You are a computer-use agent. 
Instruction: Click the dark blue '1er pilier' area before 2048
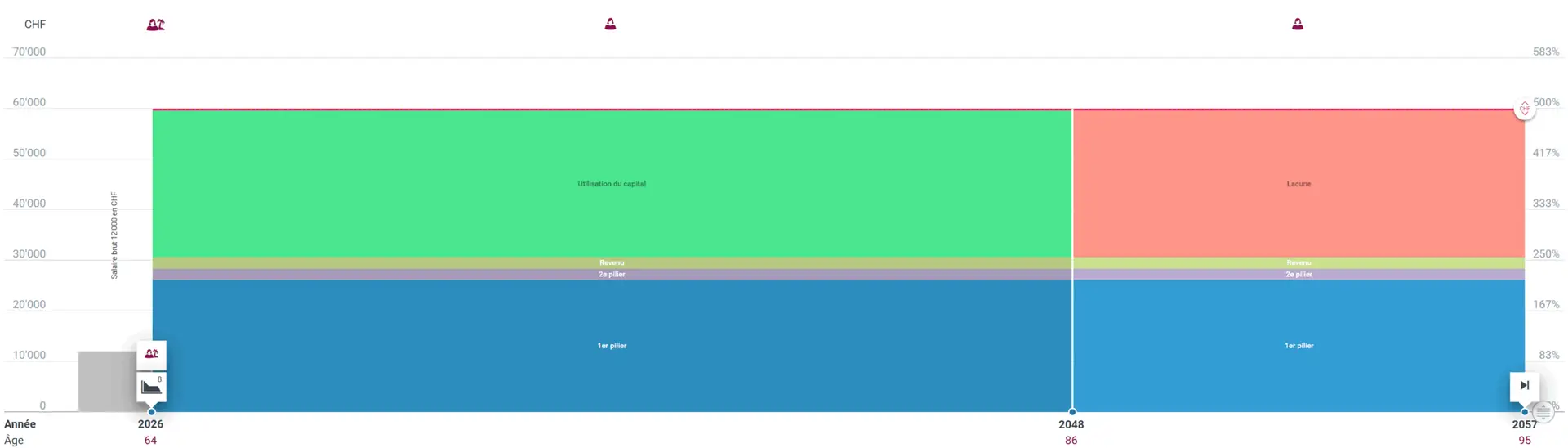coord(612,346)
